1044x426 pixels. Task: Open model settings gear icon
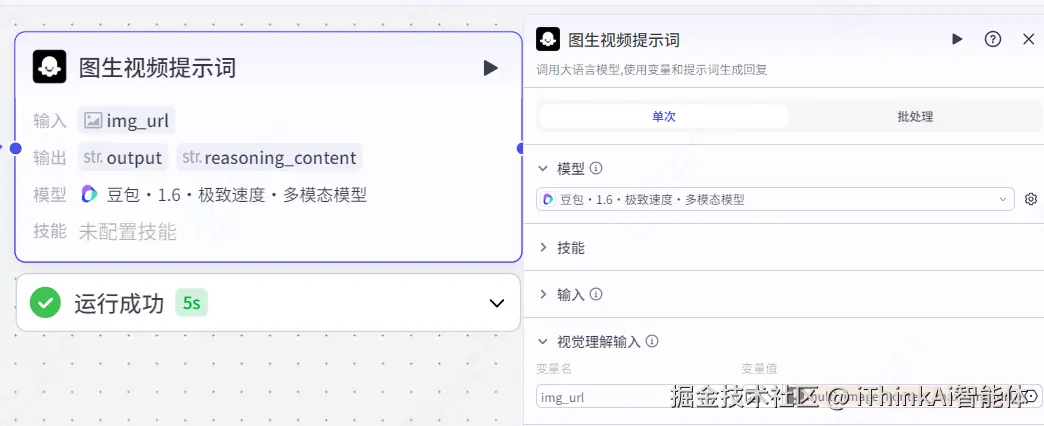pyautogui.click(x=1031, y=199)
